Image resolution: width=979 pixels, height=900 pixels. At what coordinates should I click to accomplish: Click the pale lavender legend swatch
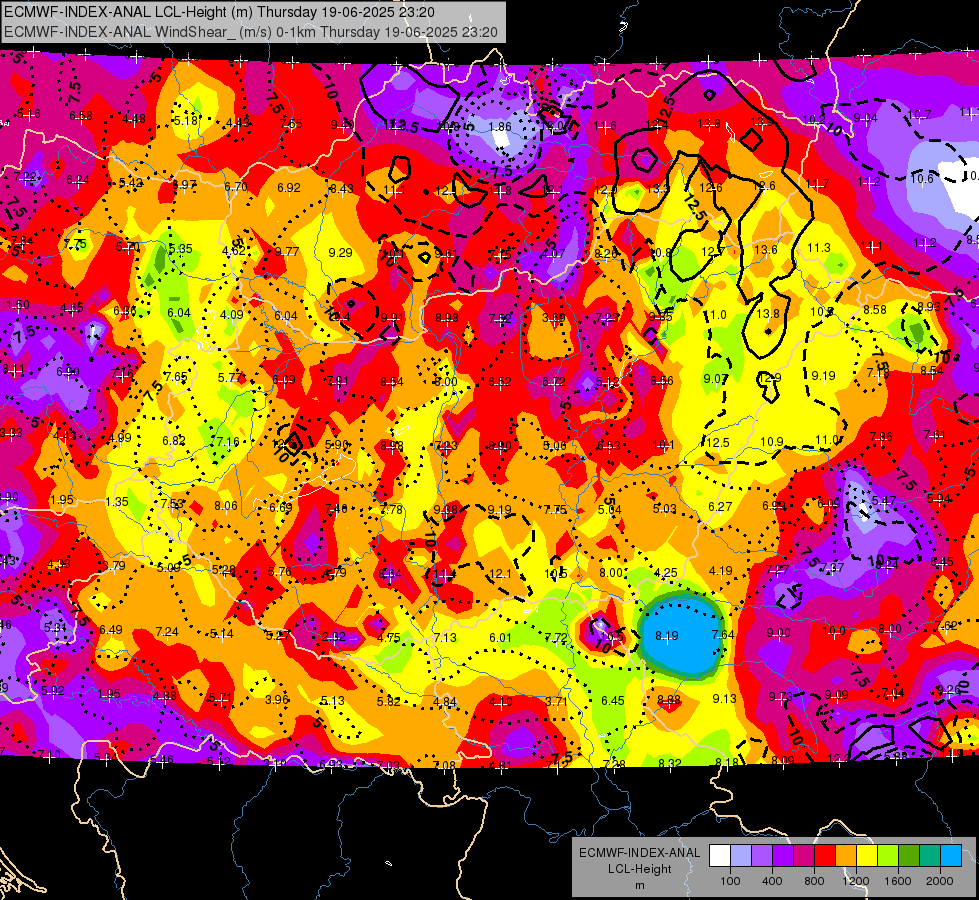pos(740,856)
